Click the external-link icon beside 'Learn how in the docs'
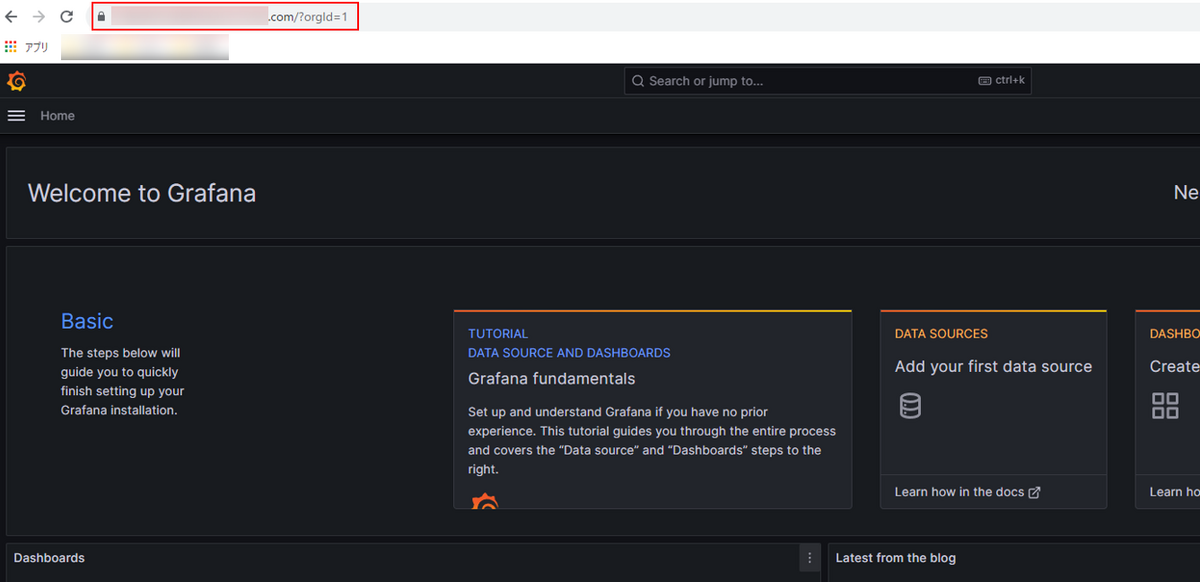 click(x=1035, y=492)
